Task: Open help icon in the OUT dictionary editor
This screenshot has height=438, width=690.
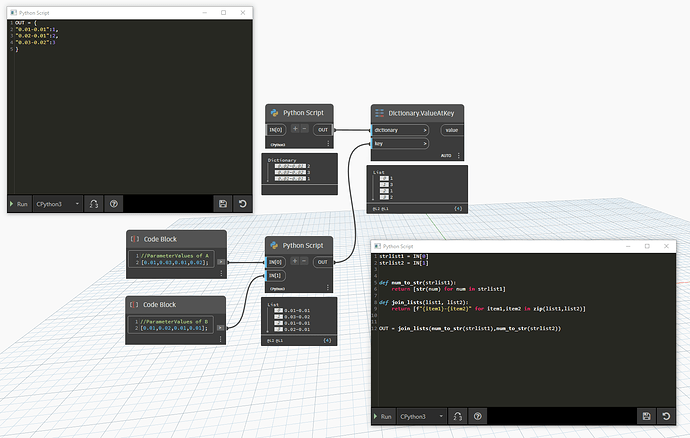Action: (114, 204)
